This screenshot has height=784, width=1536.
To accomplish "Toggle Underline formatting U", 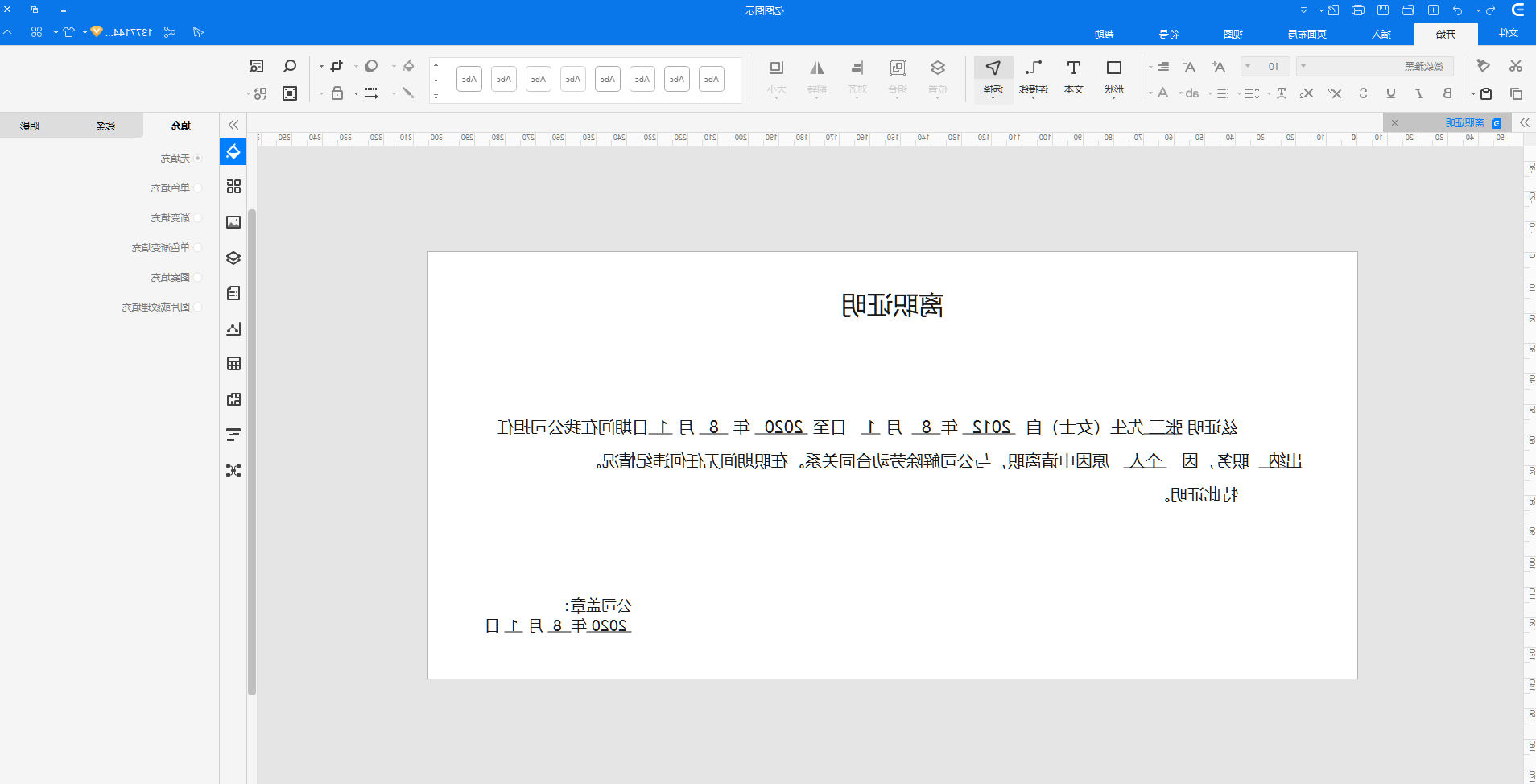I will [1391, 93].
